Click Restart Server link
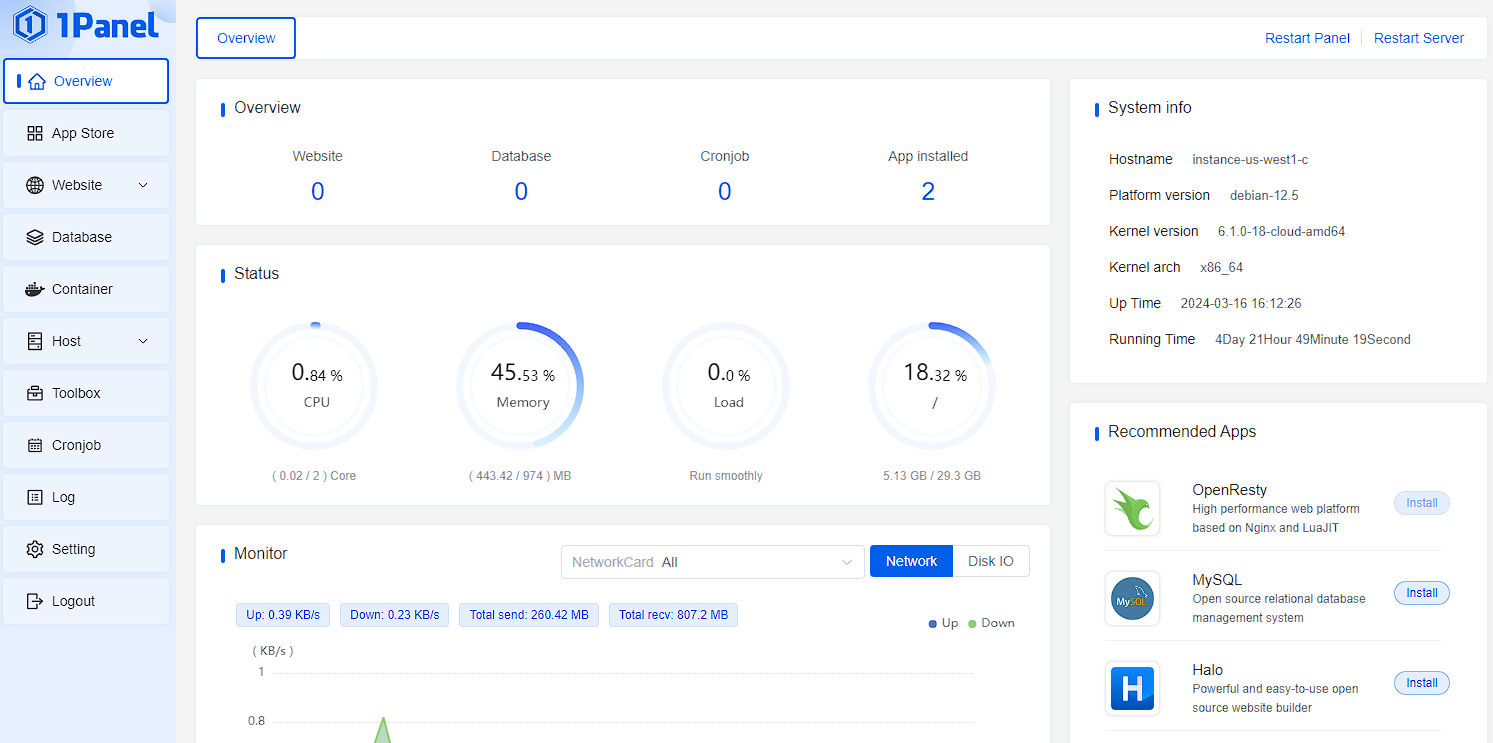Image resolution: width=1493 pixels, height=743 pixels. [1418, 38]
